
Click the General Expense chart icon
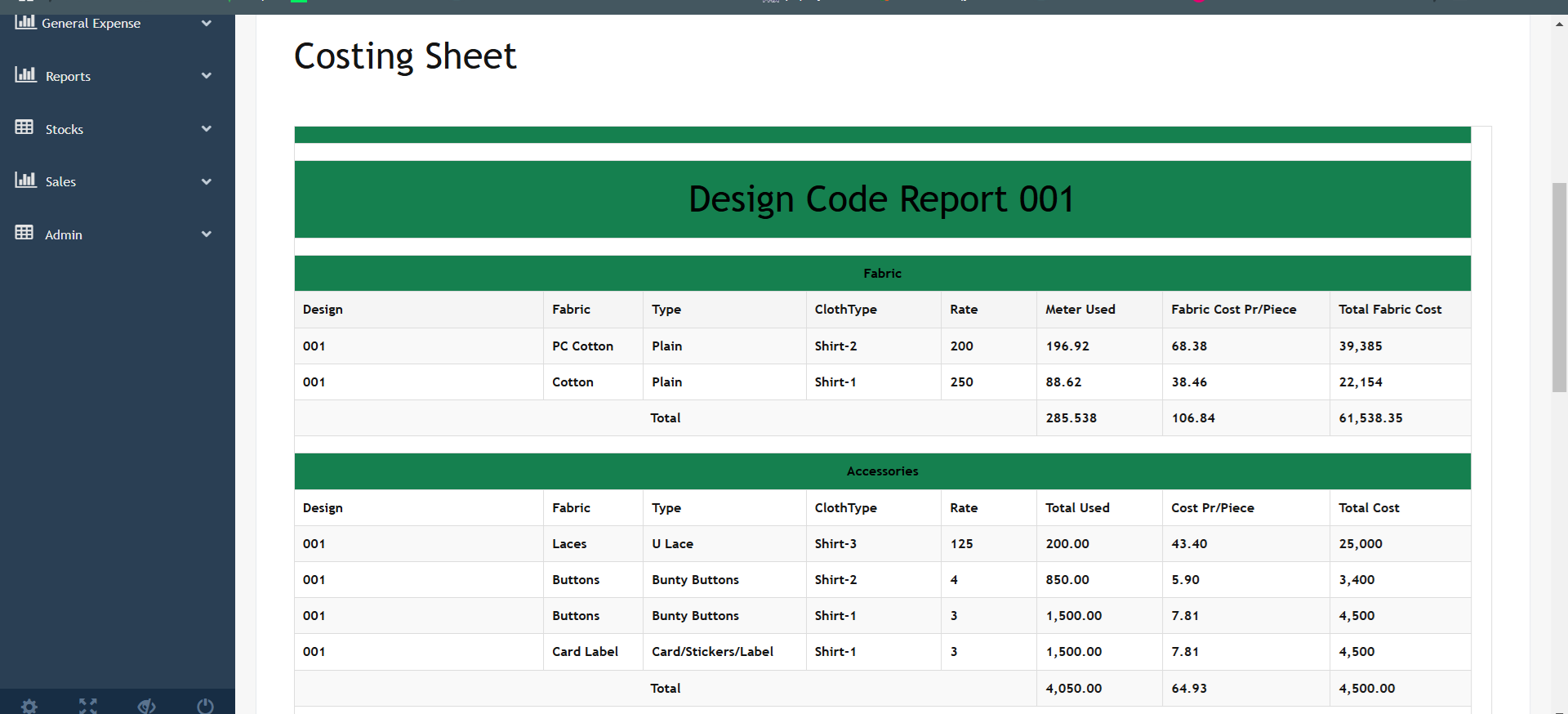[x=25, y=22]
